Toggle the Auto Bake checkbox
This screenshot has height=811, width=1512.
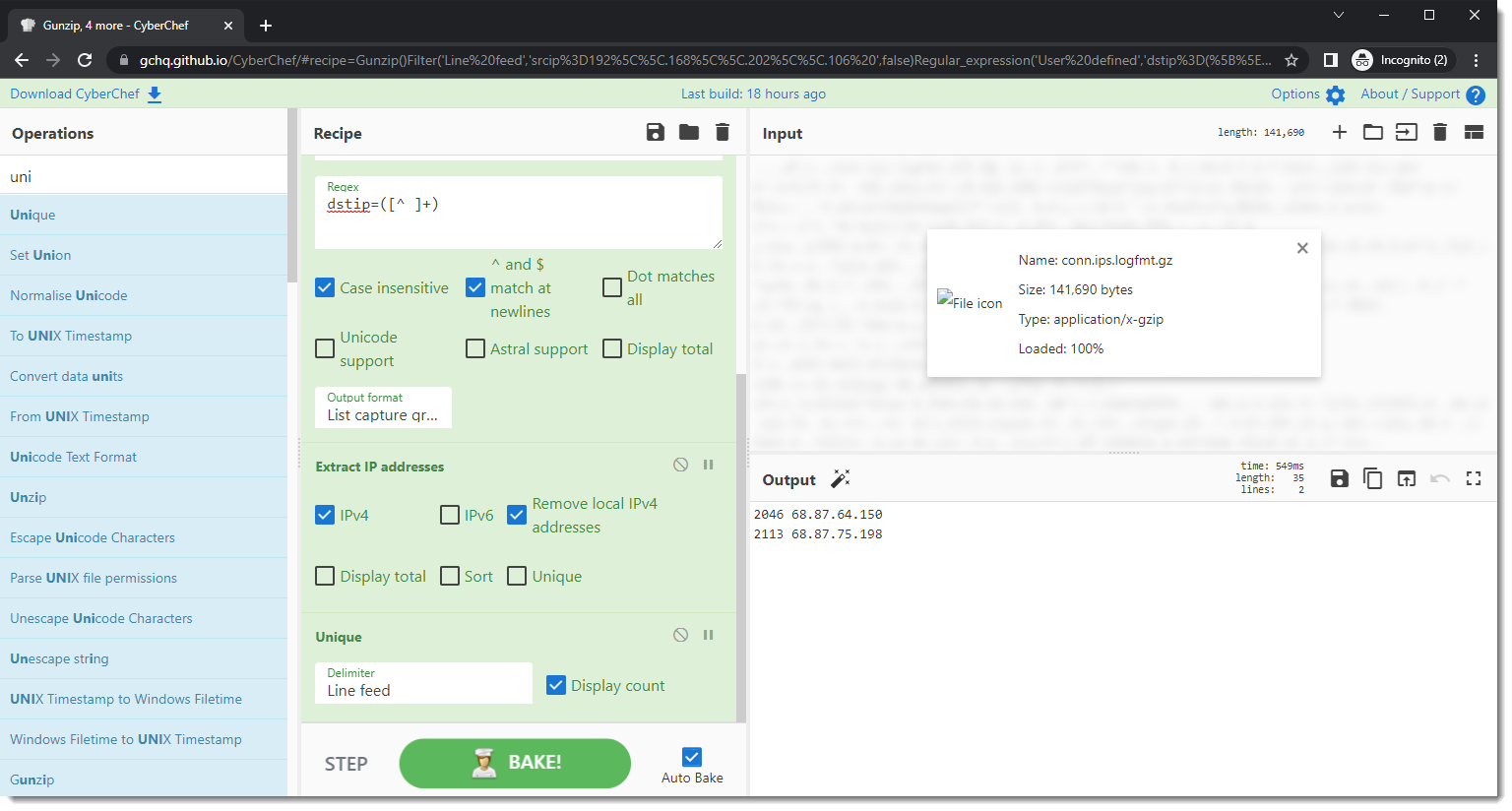(x=692, y=756)
